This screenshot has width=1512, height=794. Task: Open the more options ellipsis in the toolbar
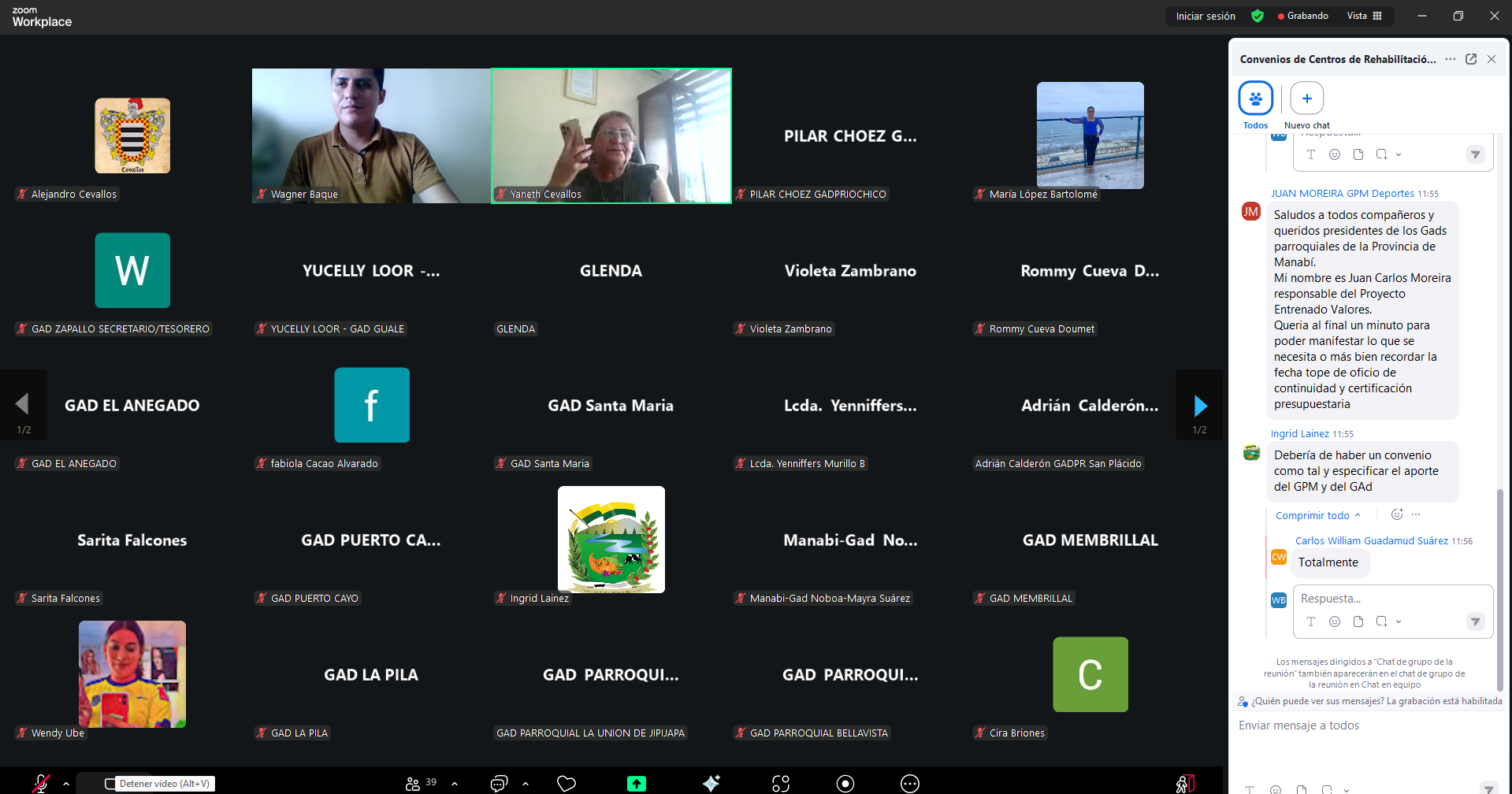click(x=910, y=783)
